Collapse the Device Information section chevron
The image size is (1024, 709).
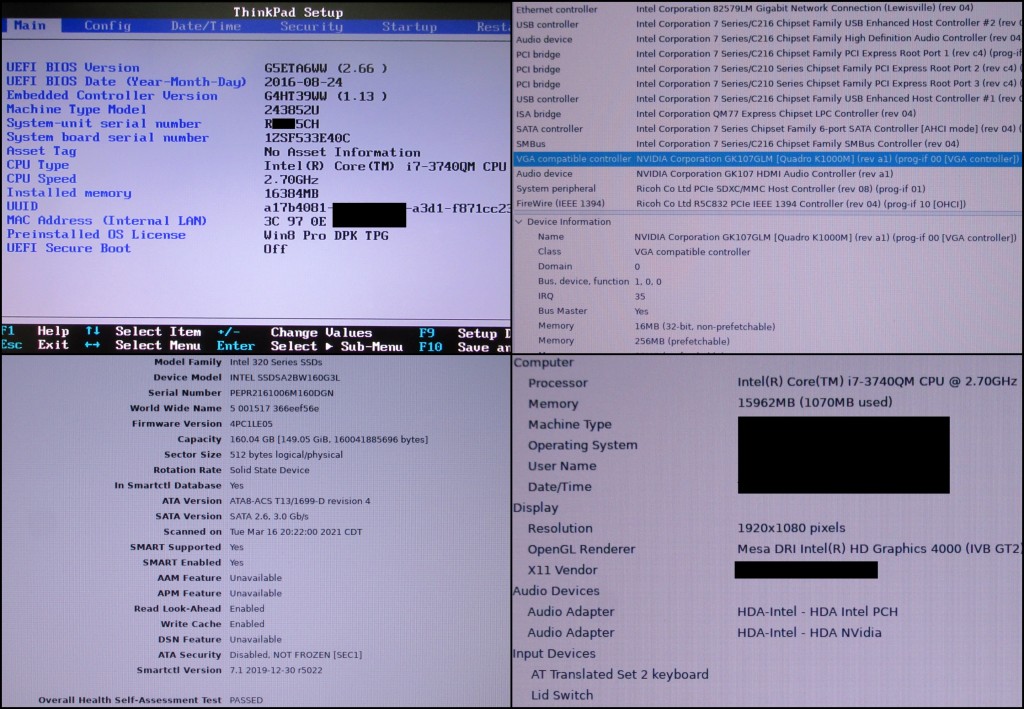[519, 222]
